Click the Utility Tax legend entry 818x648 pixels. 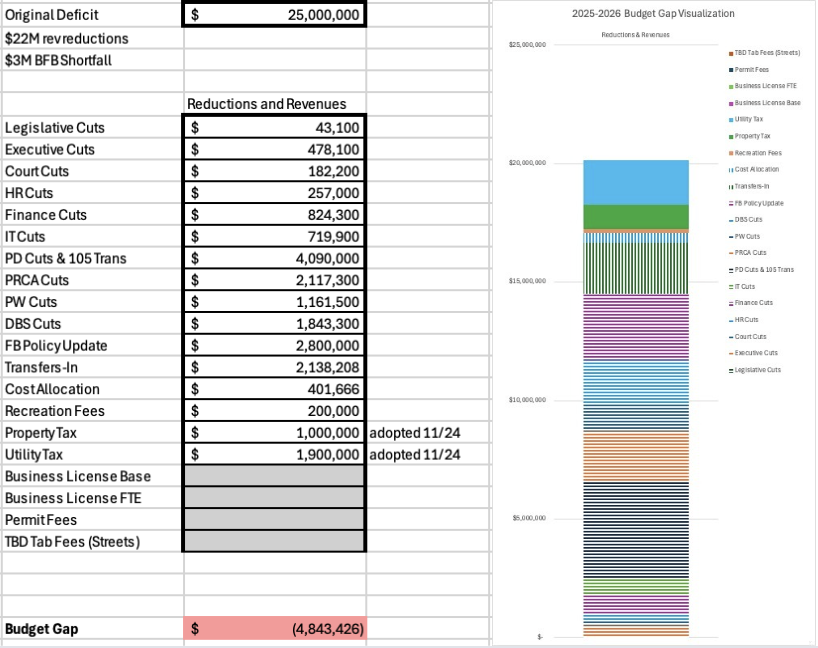(750, 119)
